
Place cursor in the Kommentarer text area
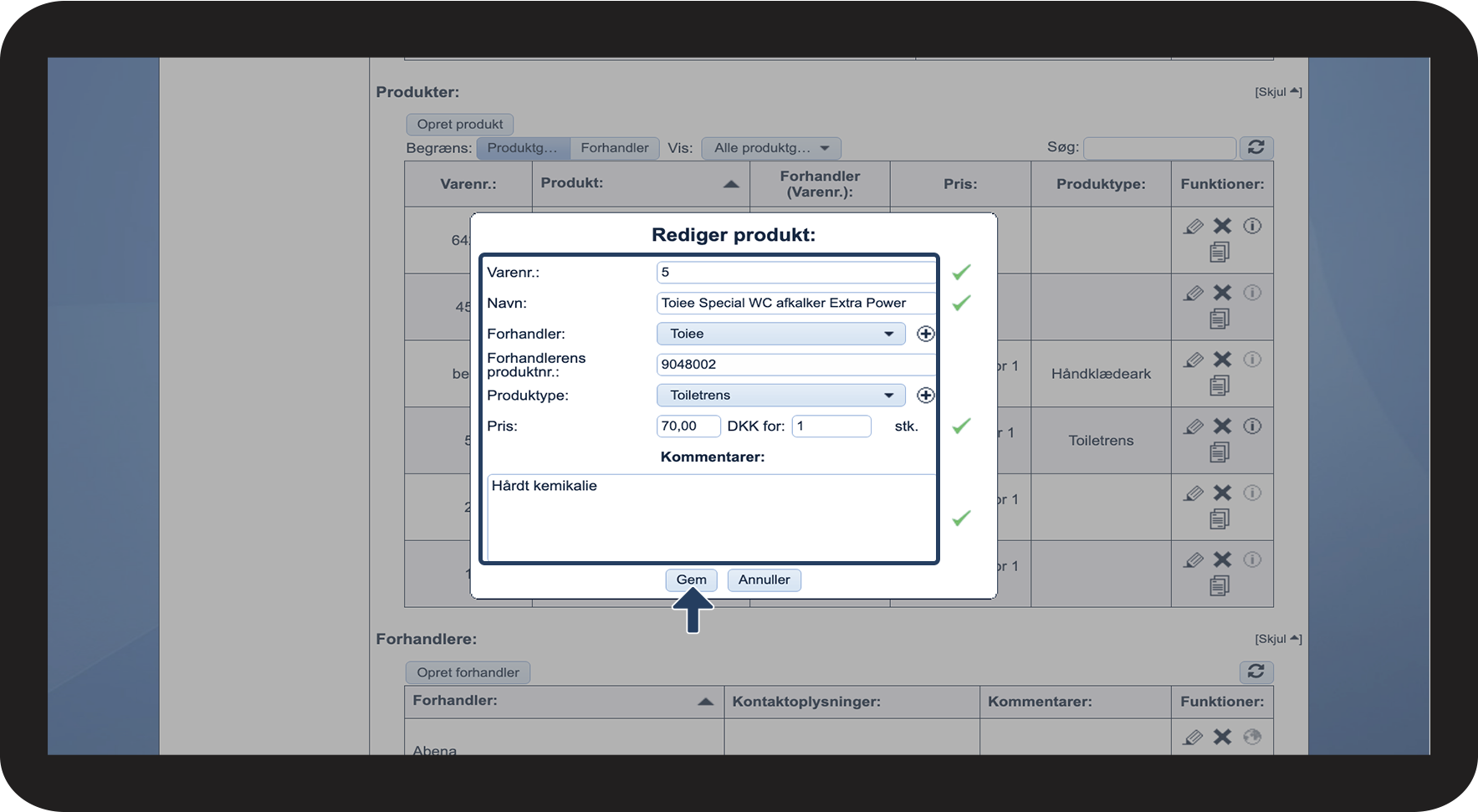pos(711,517)
